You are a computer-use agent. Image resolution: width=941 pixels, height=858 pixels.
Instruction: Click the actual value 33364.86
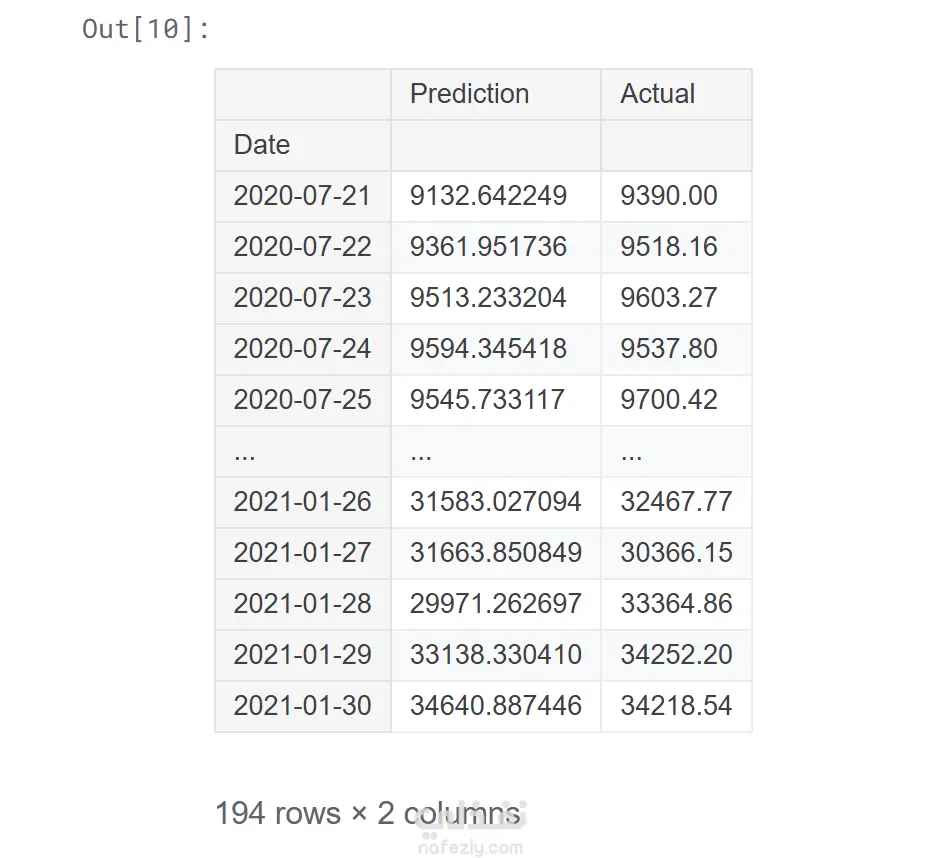tap(676, 604)
